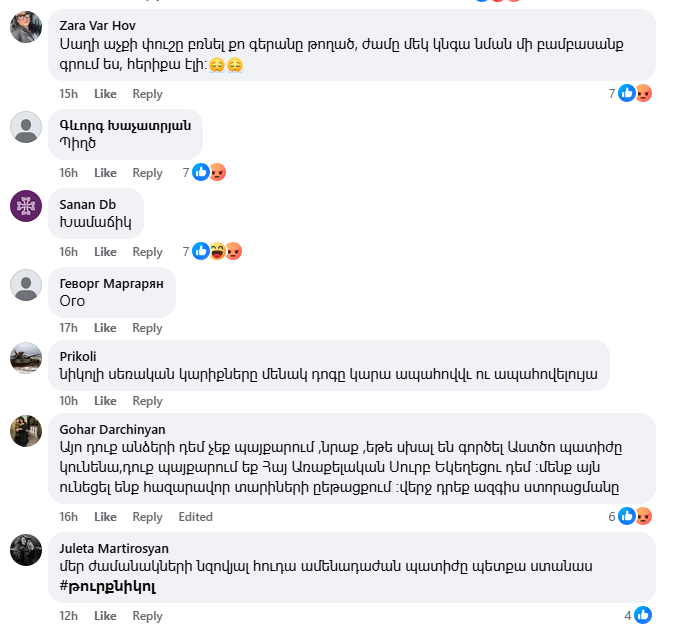The image size is (673, 627).
Task: Click the angry reaction on Zara Var Hov's comment
Action: [643, 93]
